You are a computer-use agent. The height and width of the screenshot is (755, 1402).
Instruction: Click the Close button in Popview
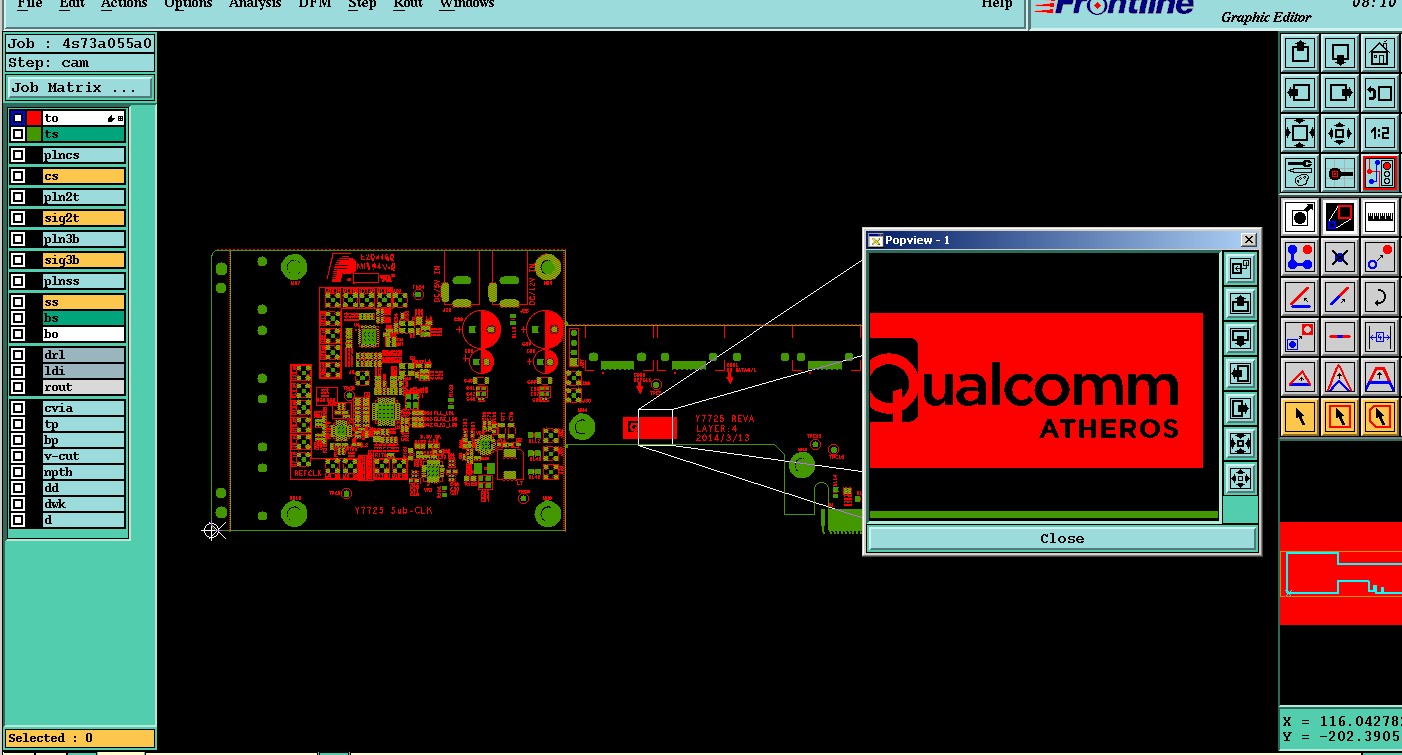pos(1062,538)
